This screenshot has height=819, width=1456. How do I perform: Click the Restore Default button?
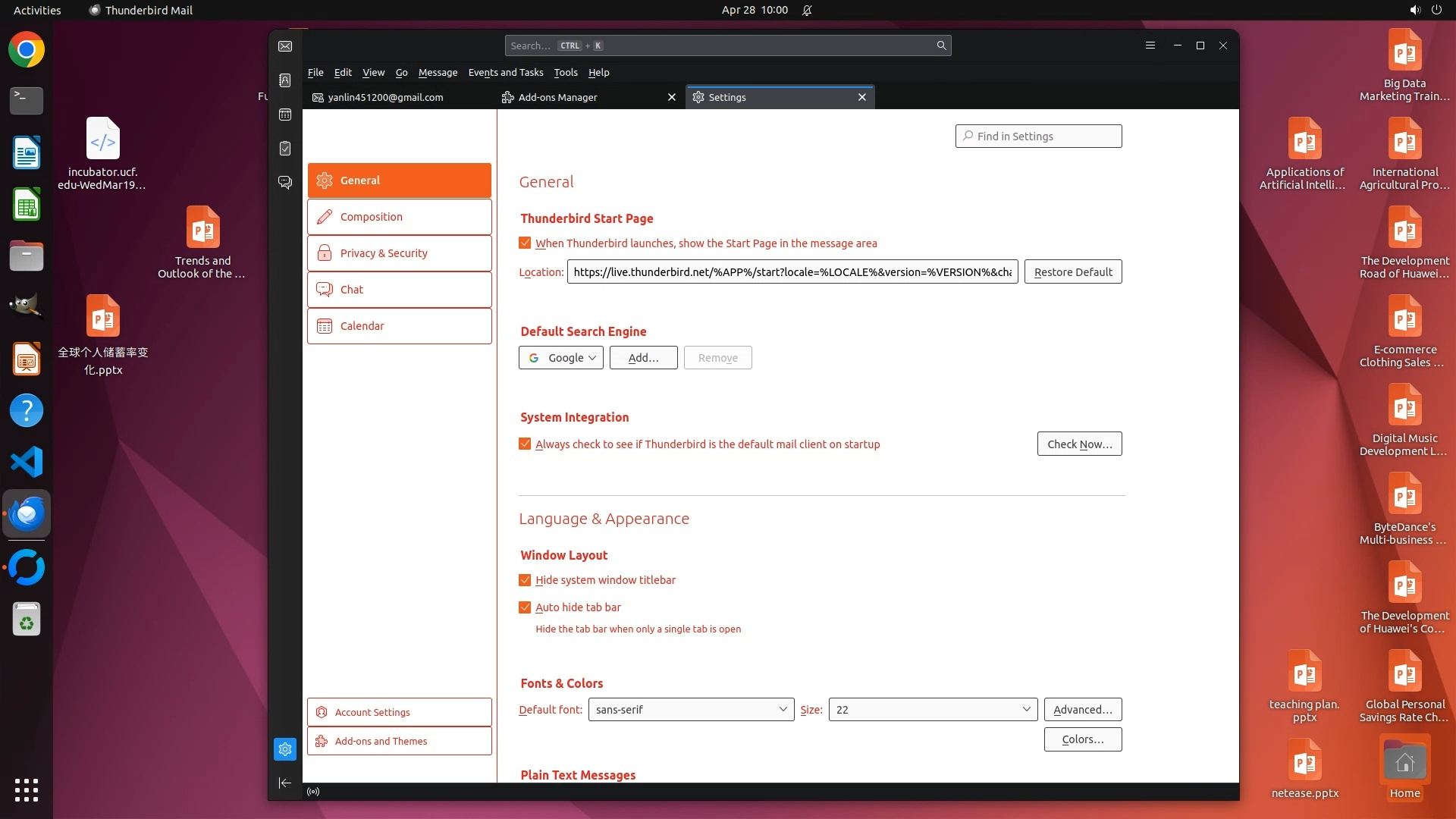(x=1072, y=272)
